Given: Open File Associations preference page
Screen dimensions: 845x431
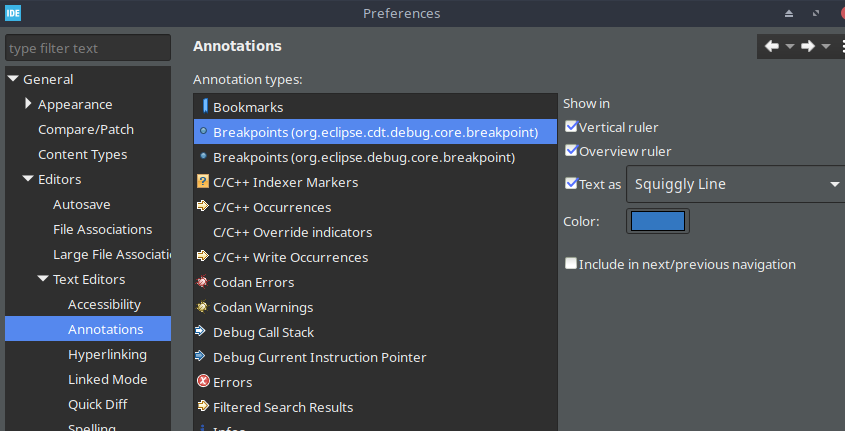Looking at the screenshot, I should coord(102,230).
